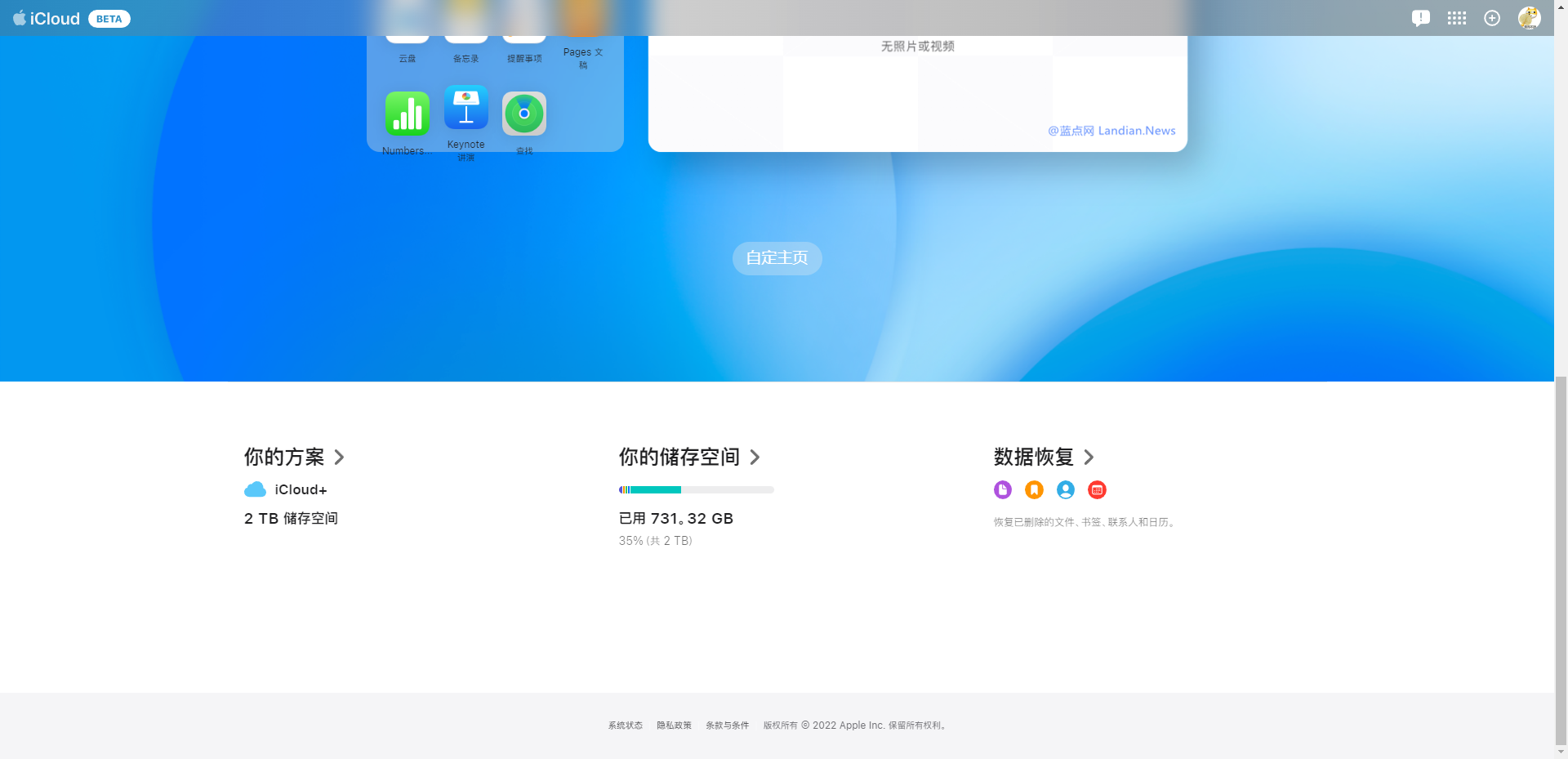Screen dimensions: 1568x759
Task: Open the app launcher grid icon
Action: (1456, 18)
